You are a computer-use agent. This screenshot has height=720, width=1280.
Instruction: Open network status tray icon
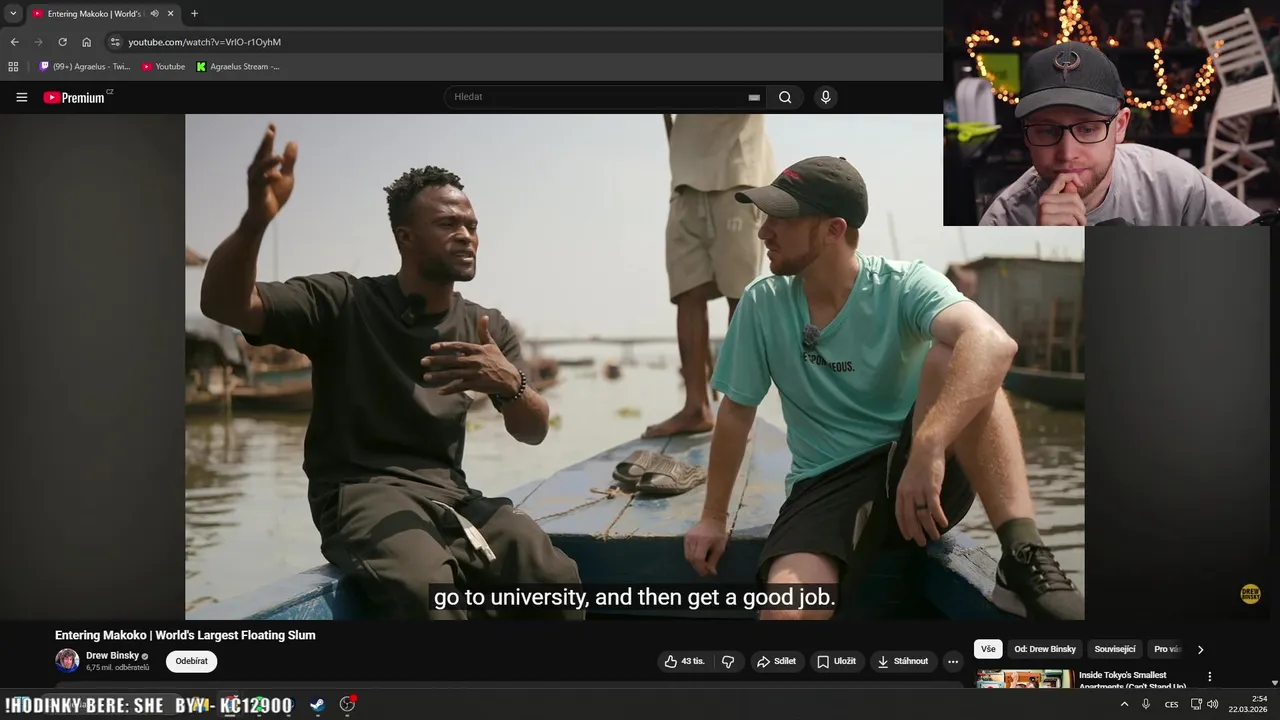click(1196, 704)
